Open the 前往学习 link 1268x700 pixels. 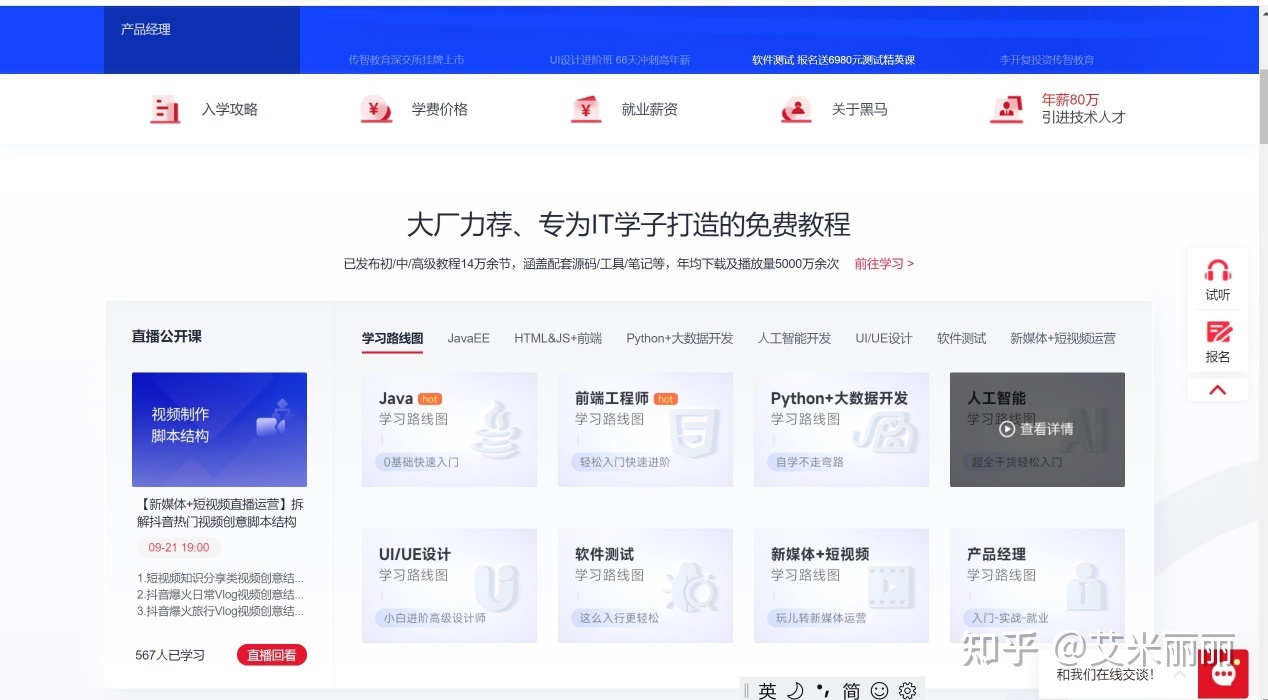[881, 263]
